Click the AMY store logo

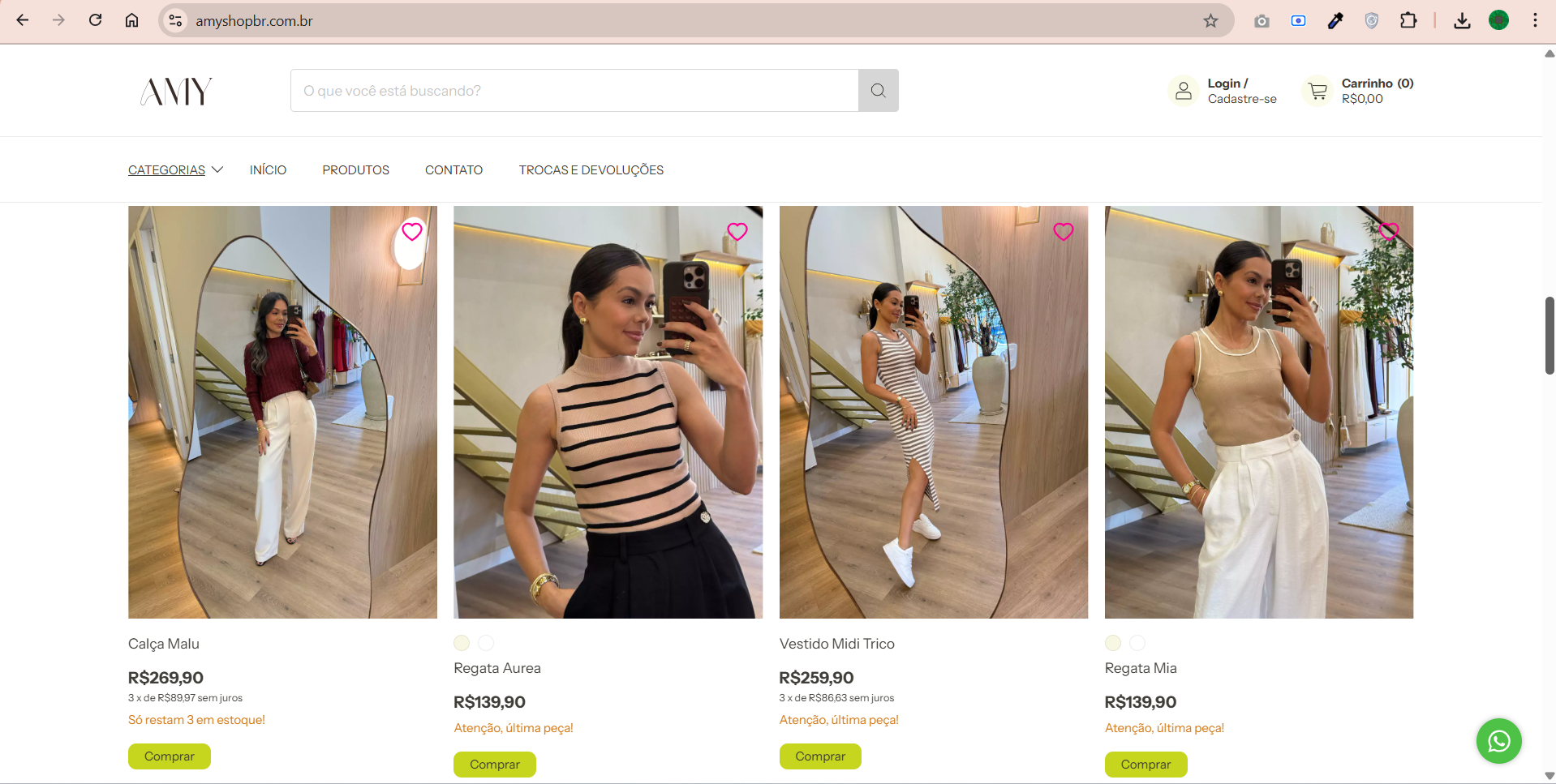(x=176, y=91)
